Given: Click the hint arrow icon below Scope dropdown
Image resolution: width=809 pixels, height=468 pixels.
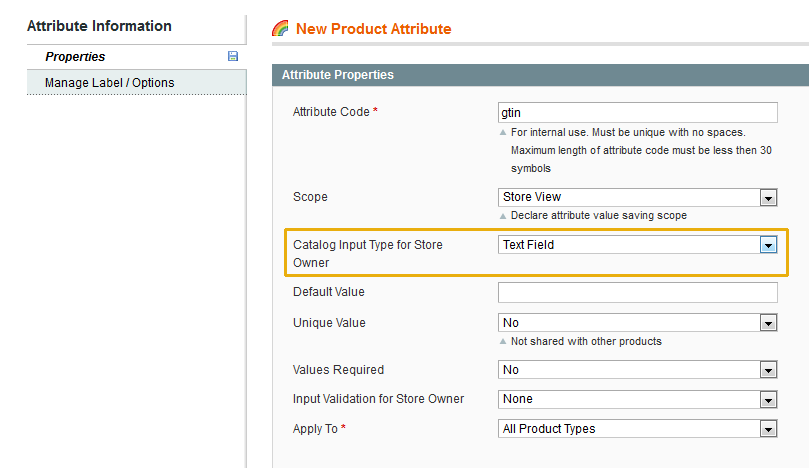Looking at the screenshot, I should pos(503,216).
